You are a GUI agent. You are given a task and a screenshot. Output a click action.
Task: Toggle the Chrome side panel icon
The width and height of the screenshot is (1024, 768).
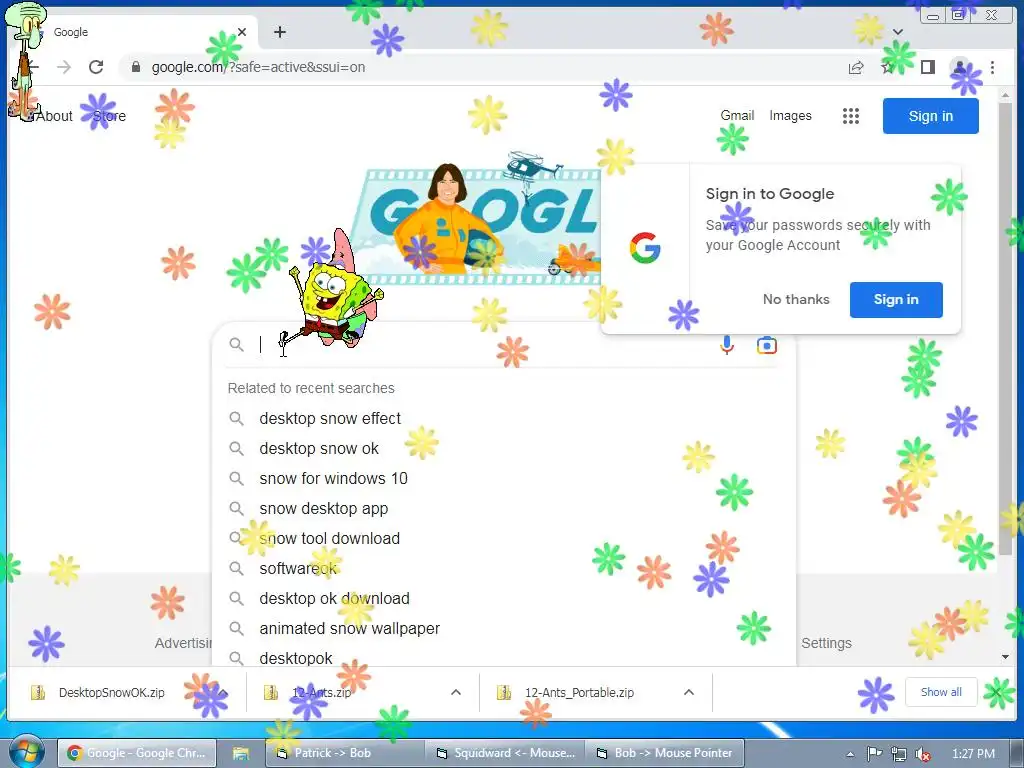(x=927, y=67)
